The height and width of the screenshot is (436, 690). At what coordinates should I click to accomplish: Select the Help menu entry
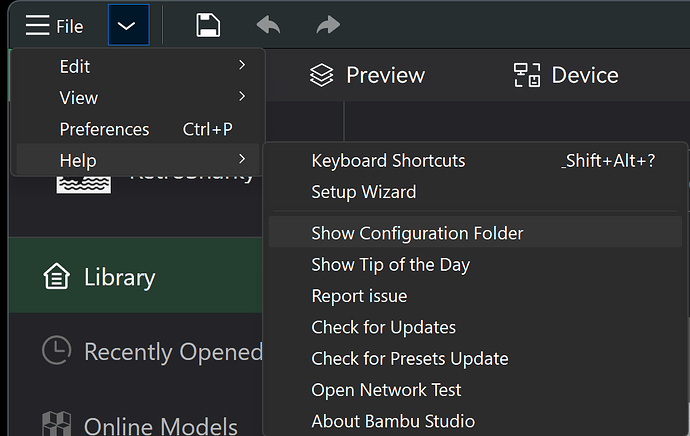click(x=139, y=160)
